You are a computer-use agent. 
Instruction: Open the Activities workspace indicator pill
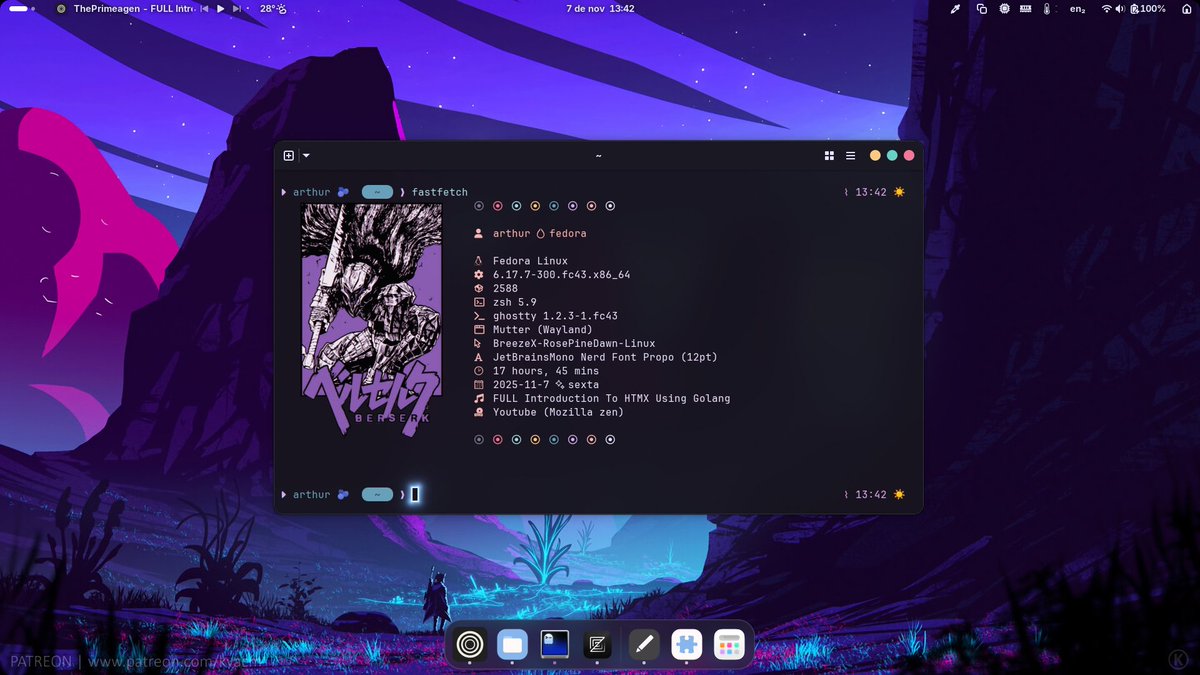pos(23,8)
